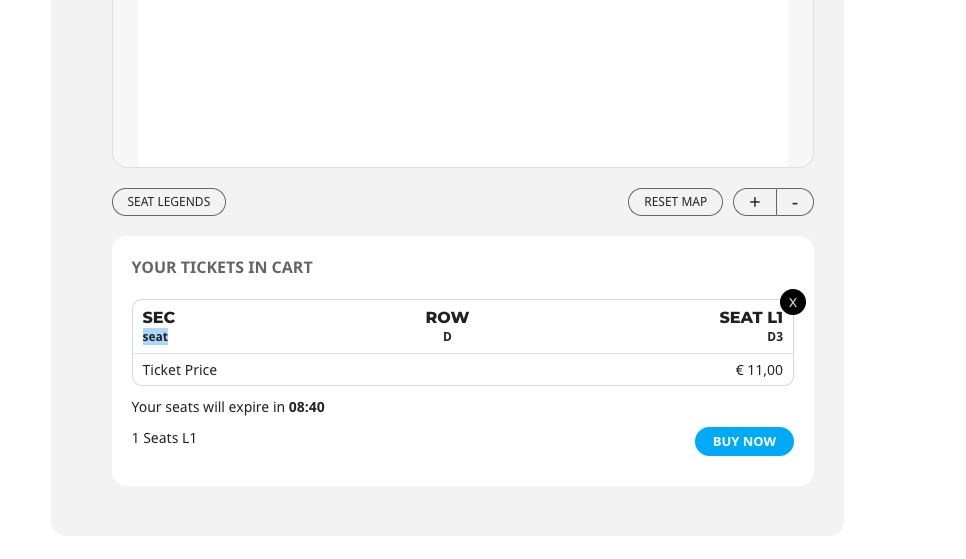Click the Ticket Price label
Screen dimensions: 966x559
click(x=180, y=370)
